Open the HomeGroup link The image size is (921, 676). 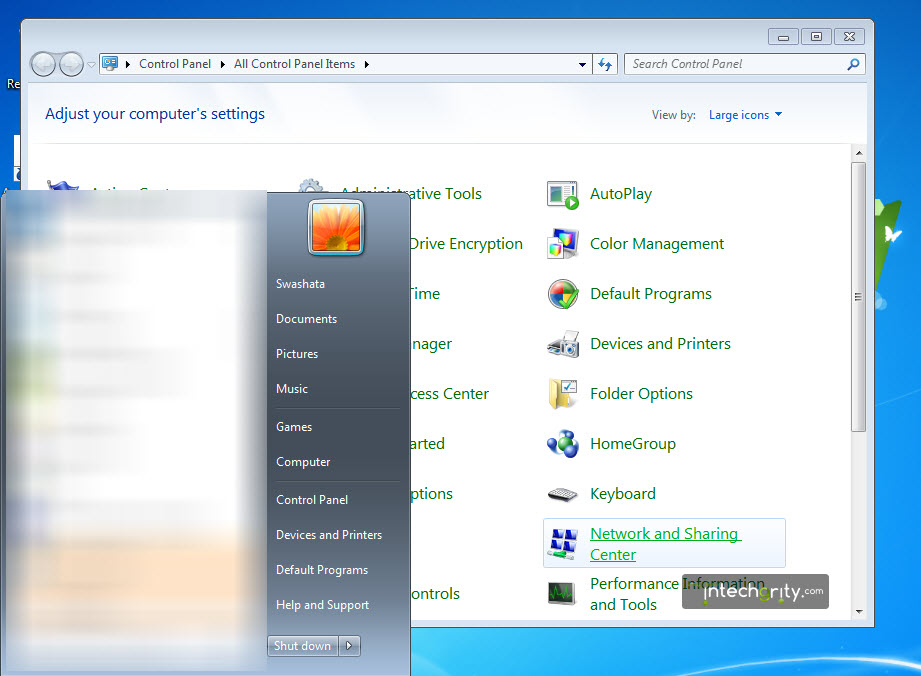633,443
